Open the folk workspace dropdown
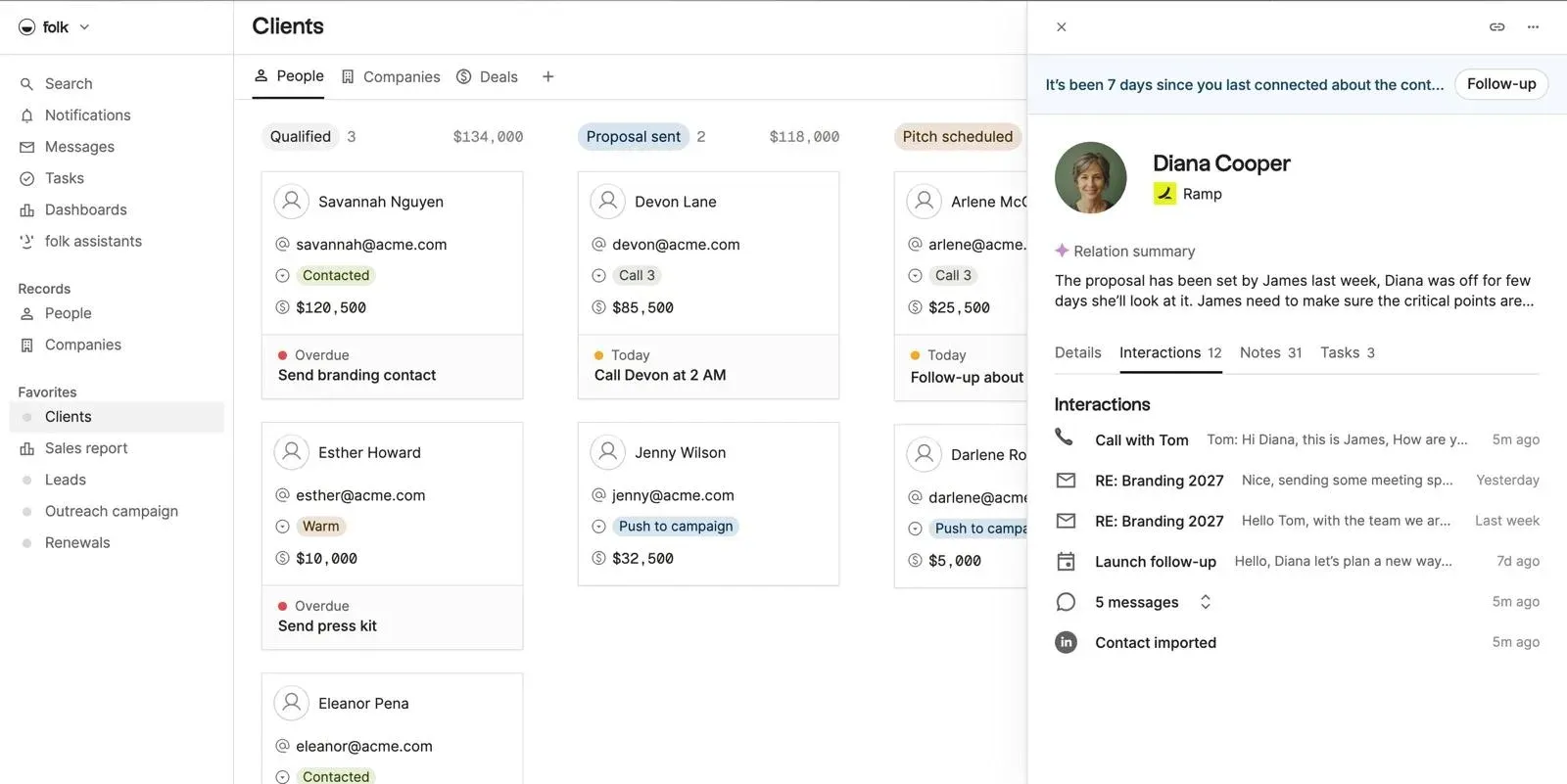 coord(55,27)
